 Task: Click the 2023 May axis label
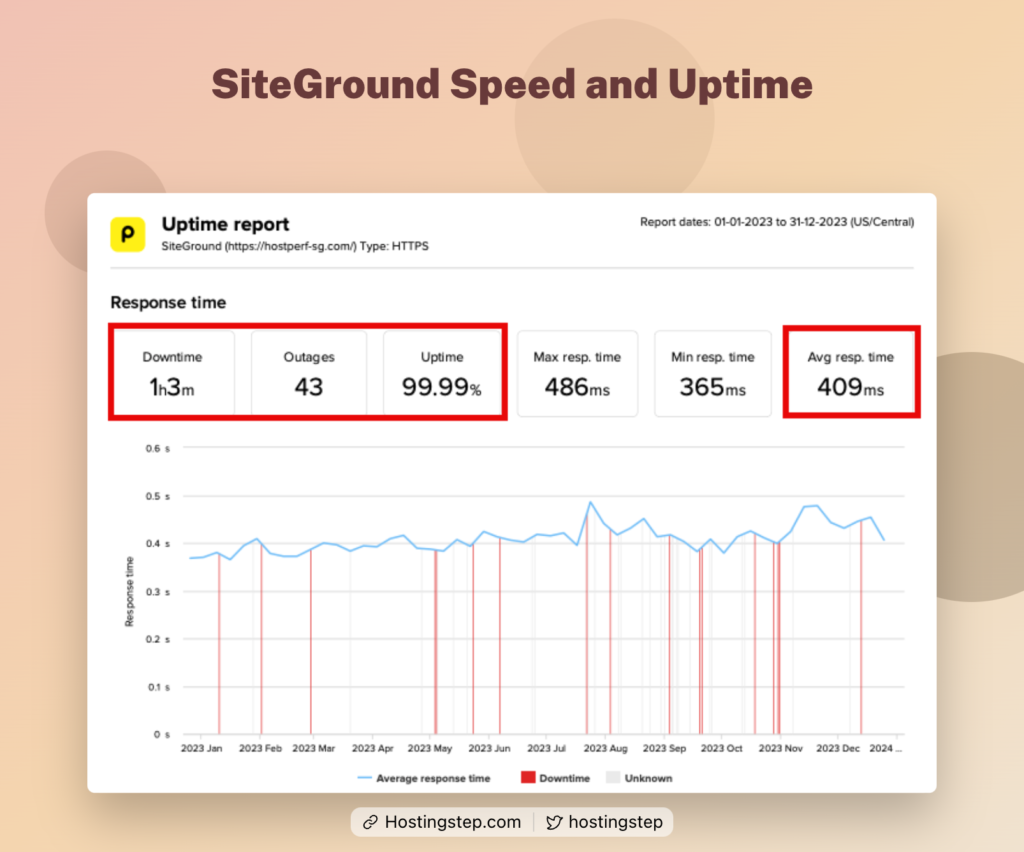430,748
